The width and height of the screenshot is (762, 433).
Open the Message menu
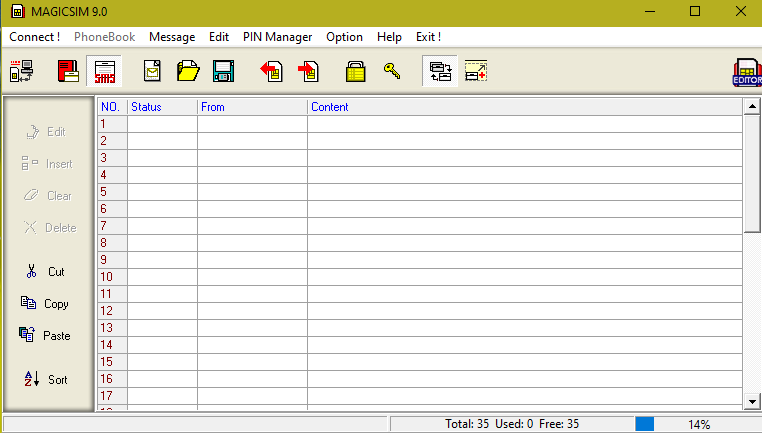[172, 37]
